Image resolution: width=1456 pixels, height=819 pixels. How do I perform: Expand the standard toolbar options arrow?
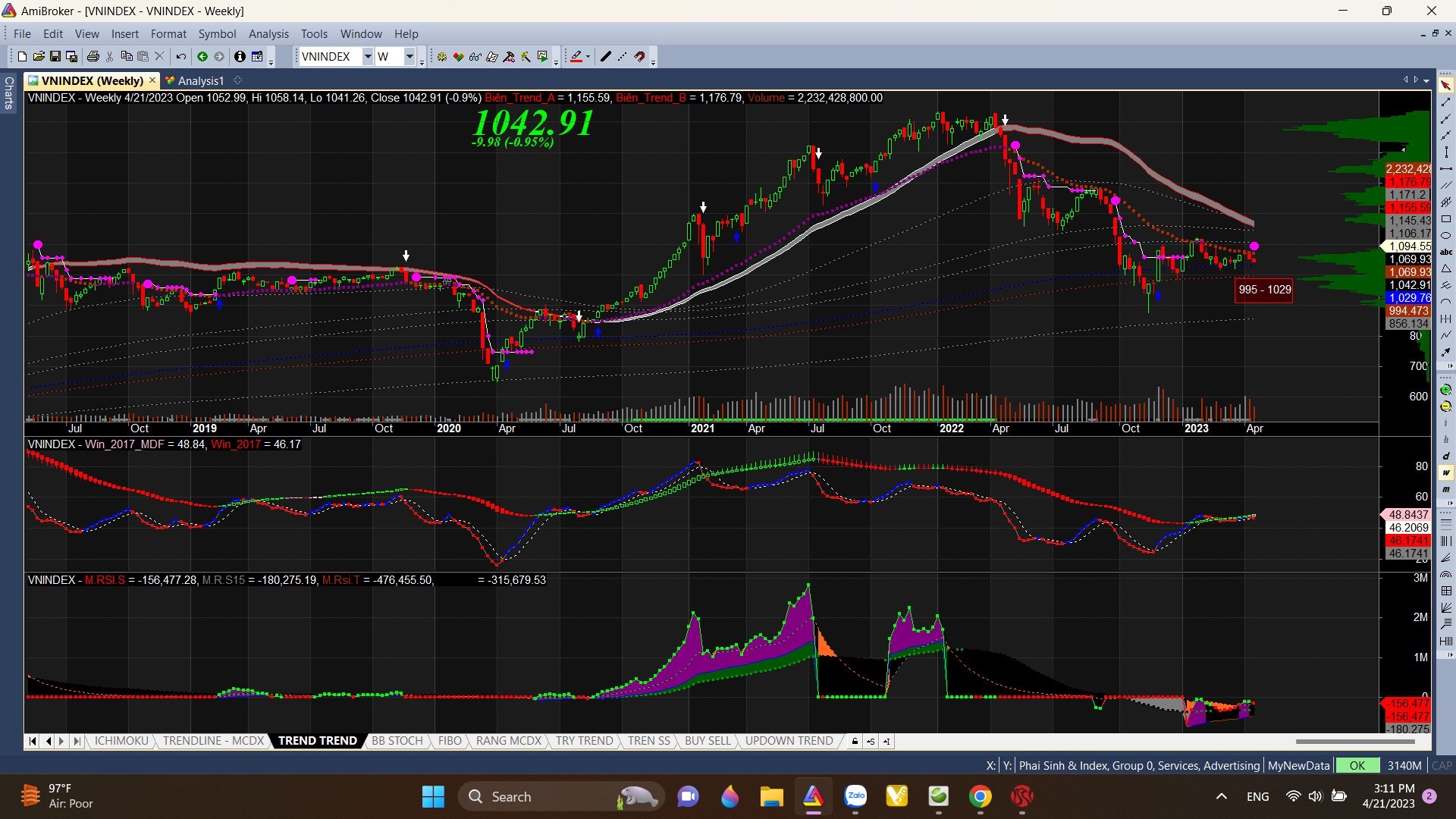271,61
